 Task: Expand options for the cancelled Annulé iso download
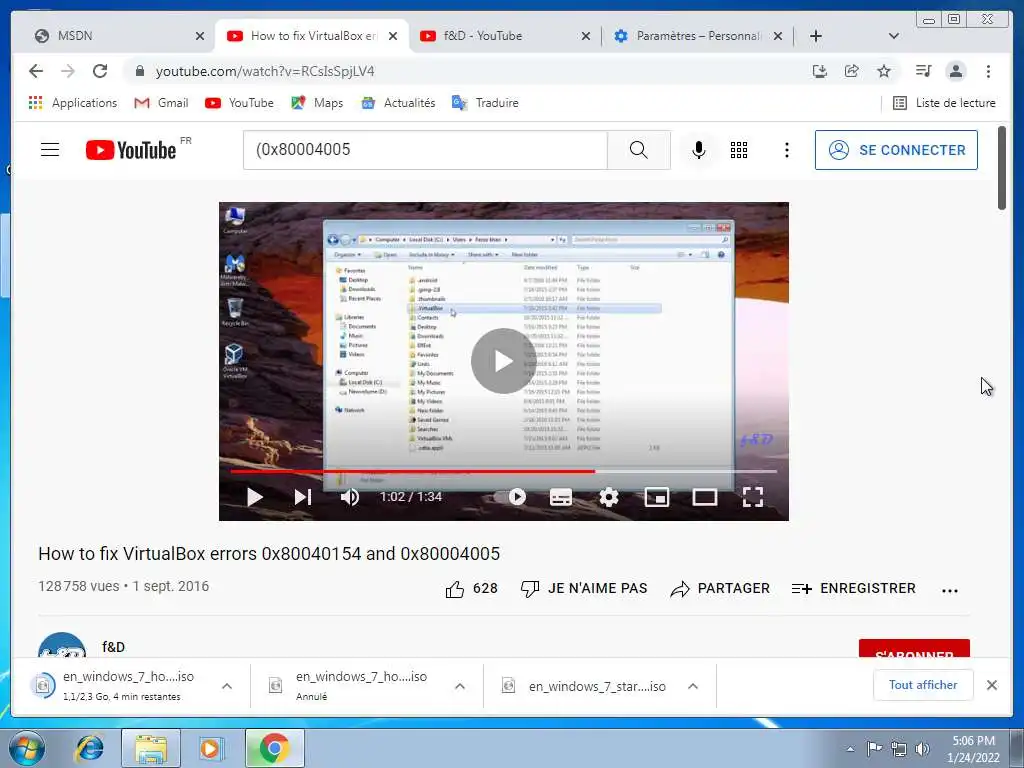[x=460, y=686]
